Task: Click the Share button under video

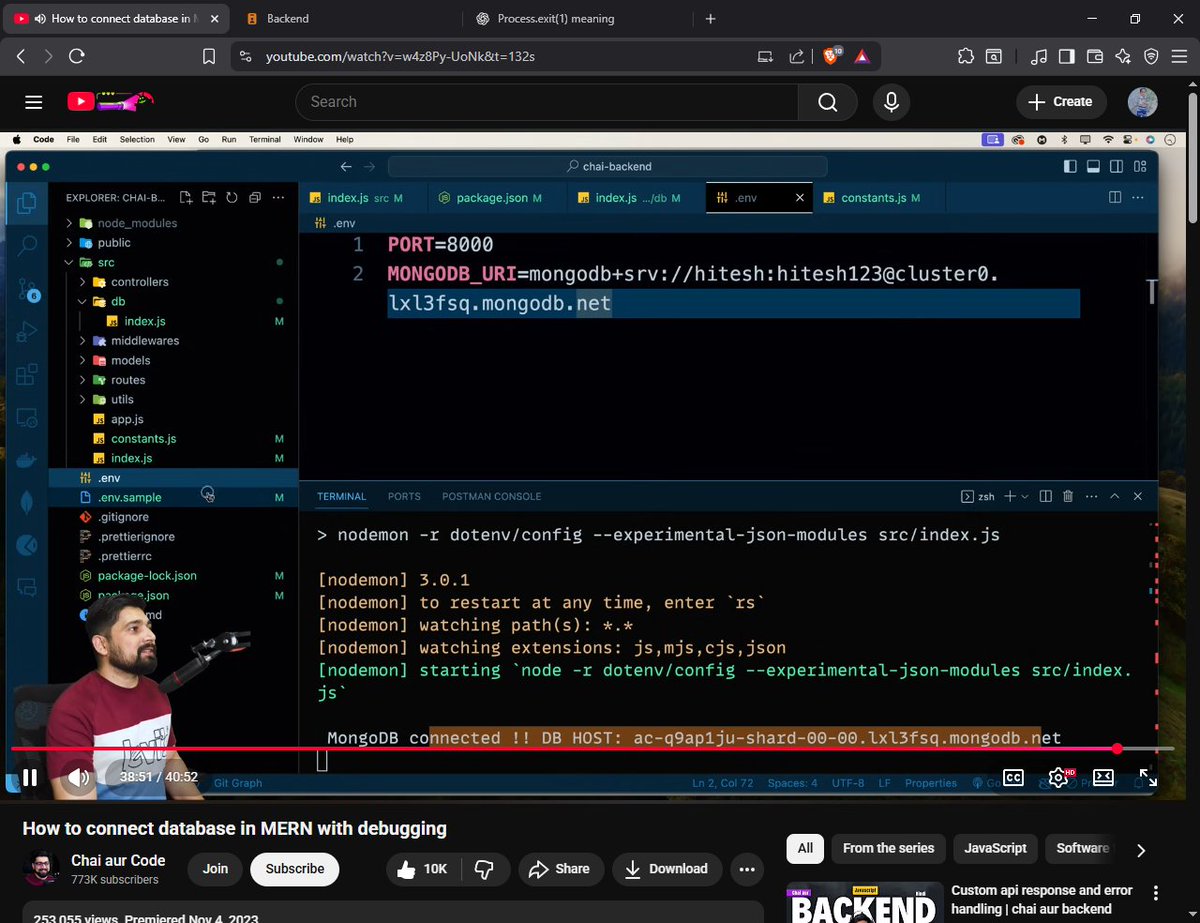Action: 560,869
